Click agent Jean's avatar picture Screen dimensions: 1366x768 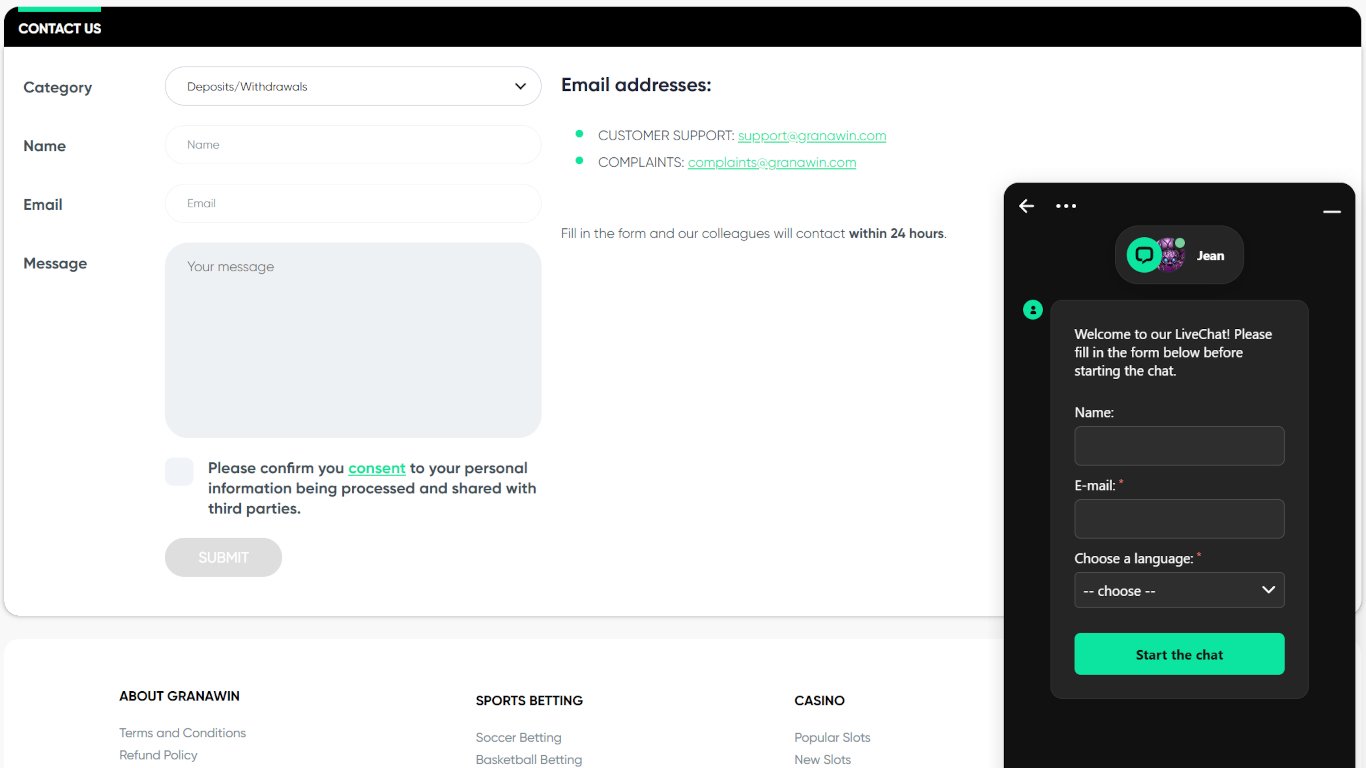click(1171, 256)
